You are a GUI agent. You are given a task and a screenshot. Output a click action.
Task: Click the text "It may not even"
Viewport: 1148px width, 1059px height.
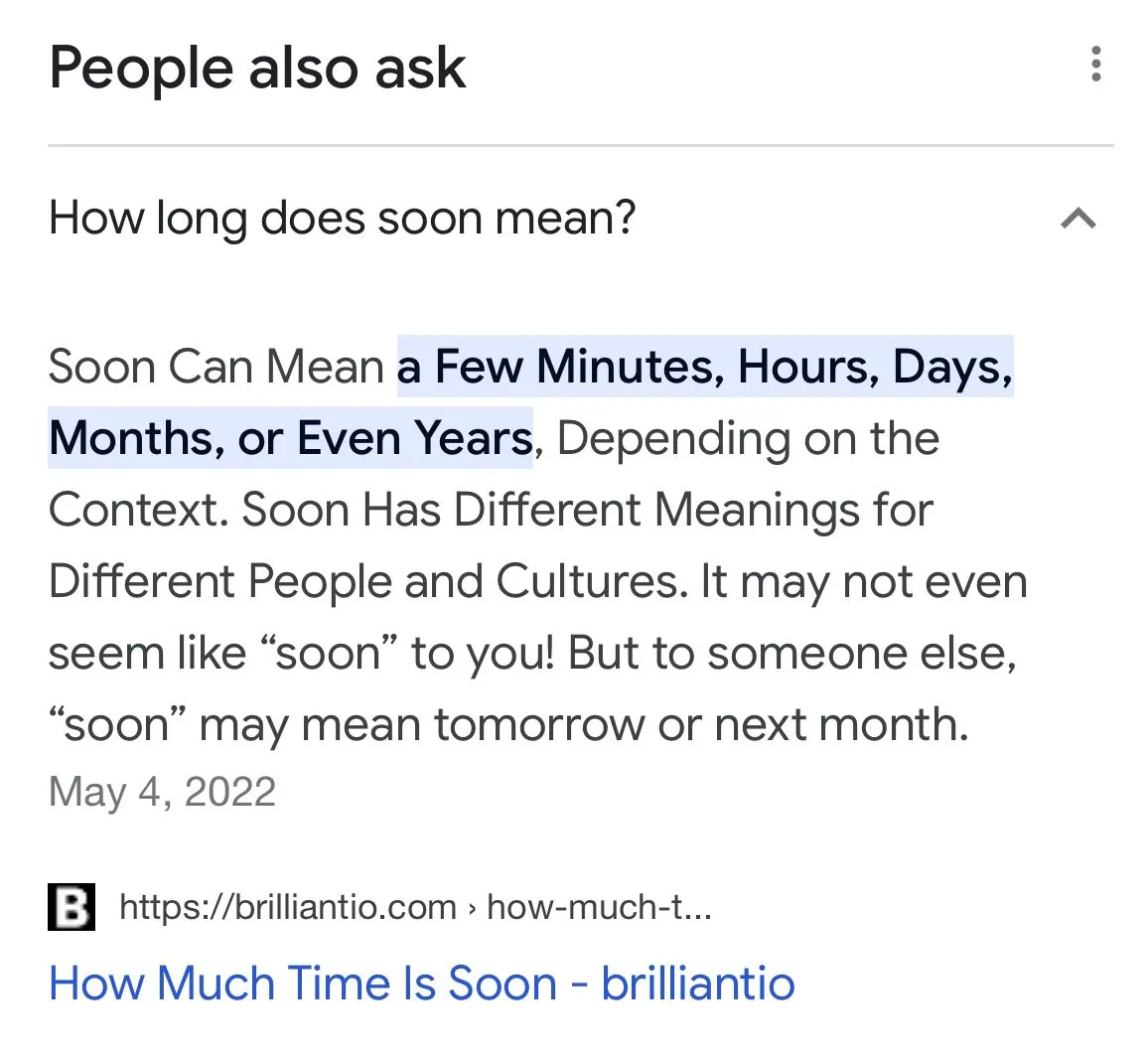(x=864, y=581)
